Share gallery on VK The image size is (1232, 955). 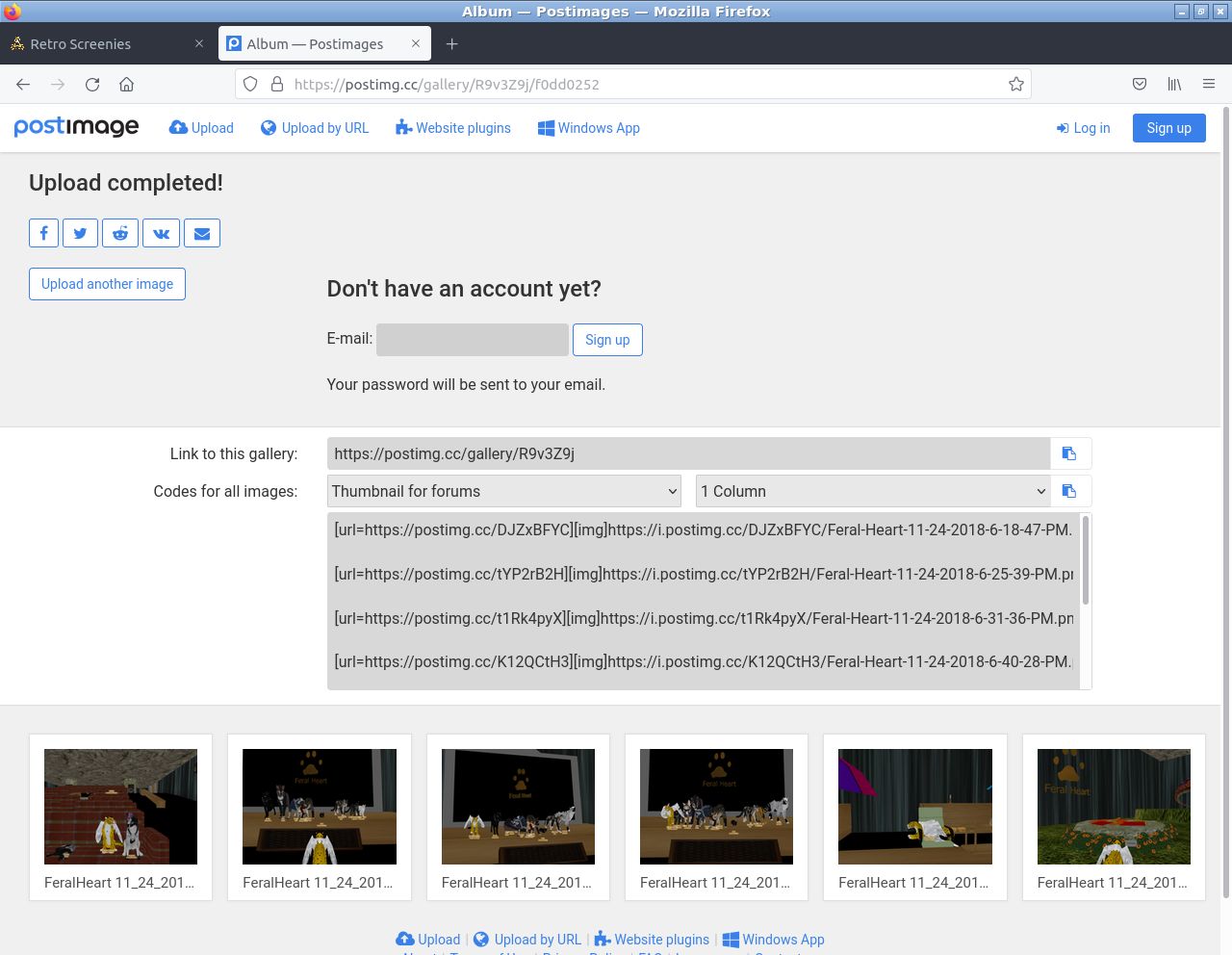[x=161, y=233]
